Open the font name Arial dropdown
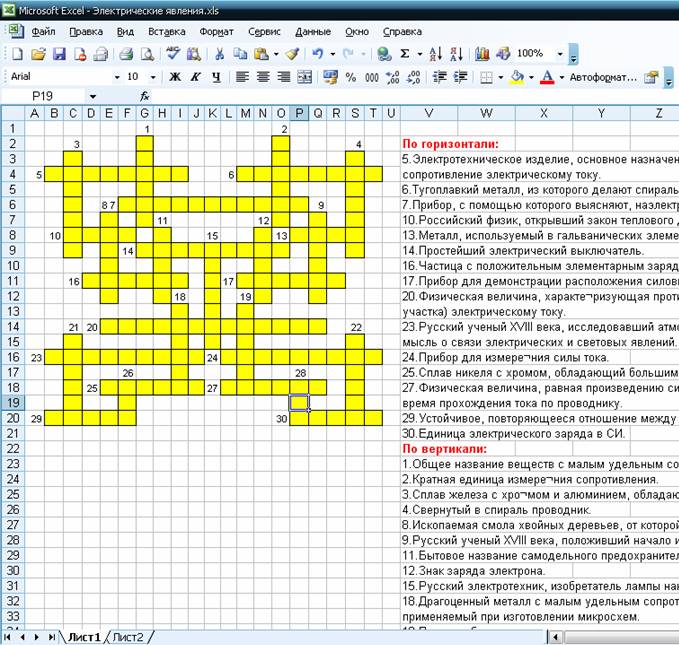The height and width of the screenshot is (645, 679). (x=117, y=78)
